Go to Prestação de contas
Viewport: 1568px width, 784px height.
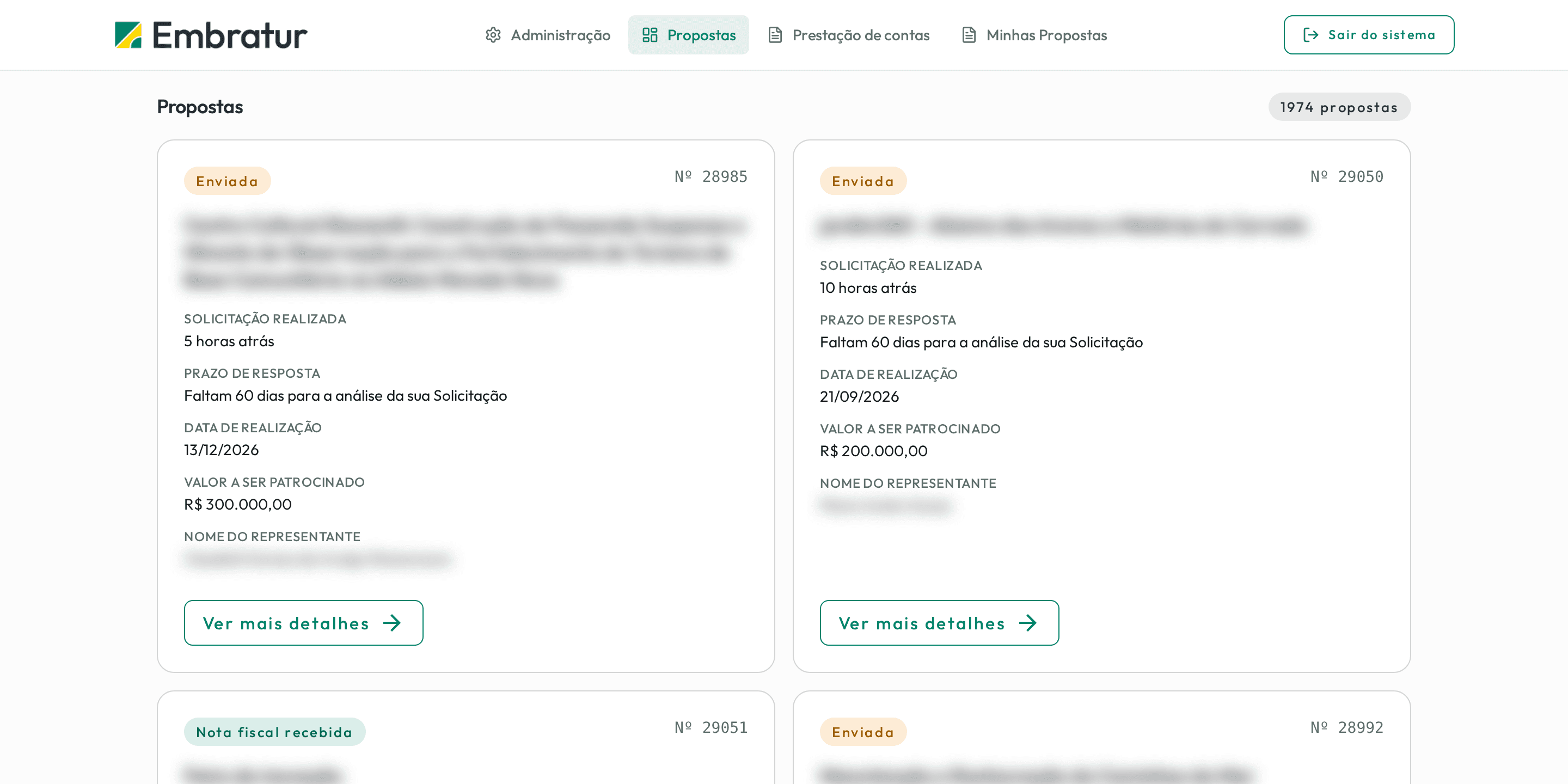849,35
